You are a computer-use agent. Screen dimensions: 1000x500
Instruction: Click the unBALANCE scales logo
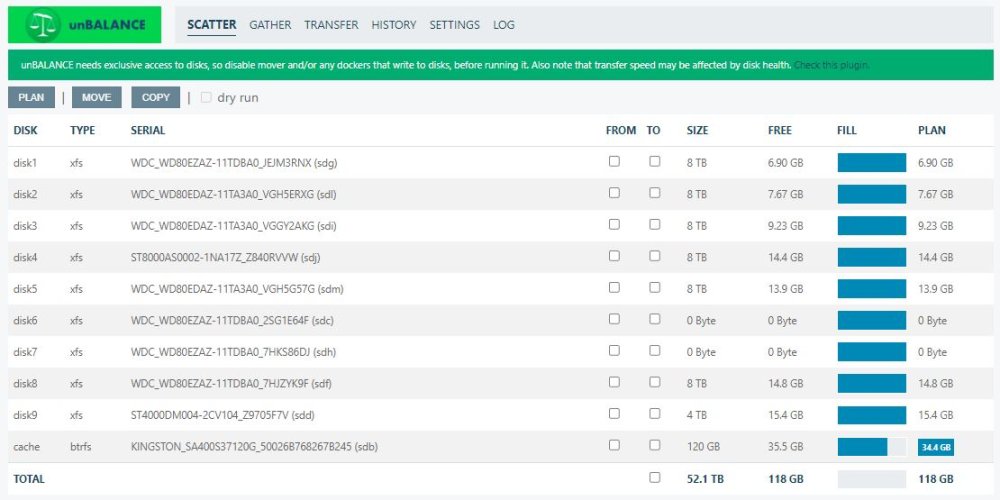[84, 25]
